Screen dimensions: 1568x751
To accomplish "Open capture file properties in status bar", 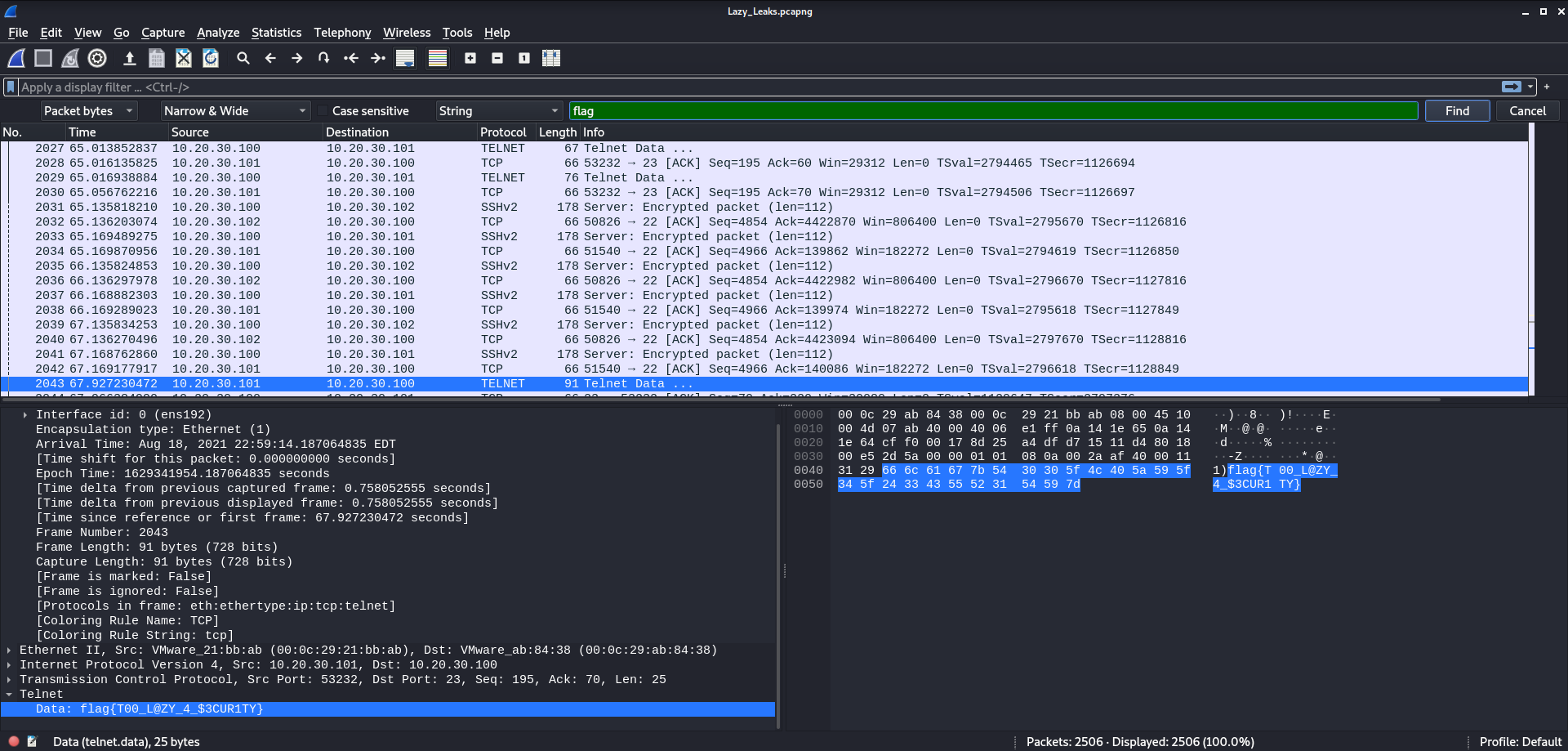I will coord(33,741).
